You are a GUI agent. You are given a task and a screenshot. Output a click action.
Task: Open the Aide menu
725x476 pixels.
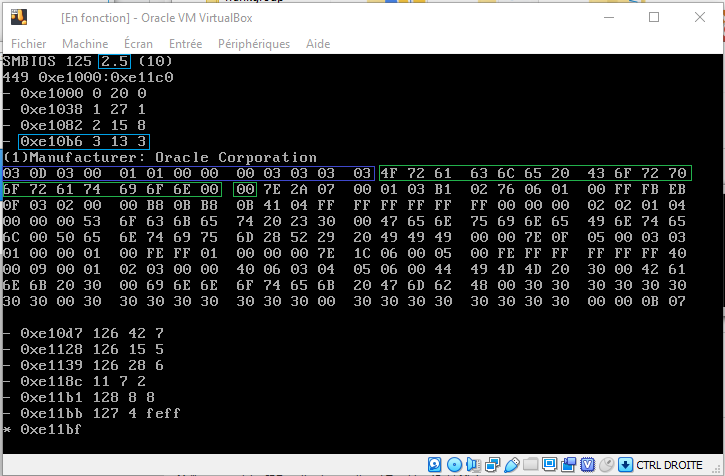(x=318, y=44)
